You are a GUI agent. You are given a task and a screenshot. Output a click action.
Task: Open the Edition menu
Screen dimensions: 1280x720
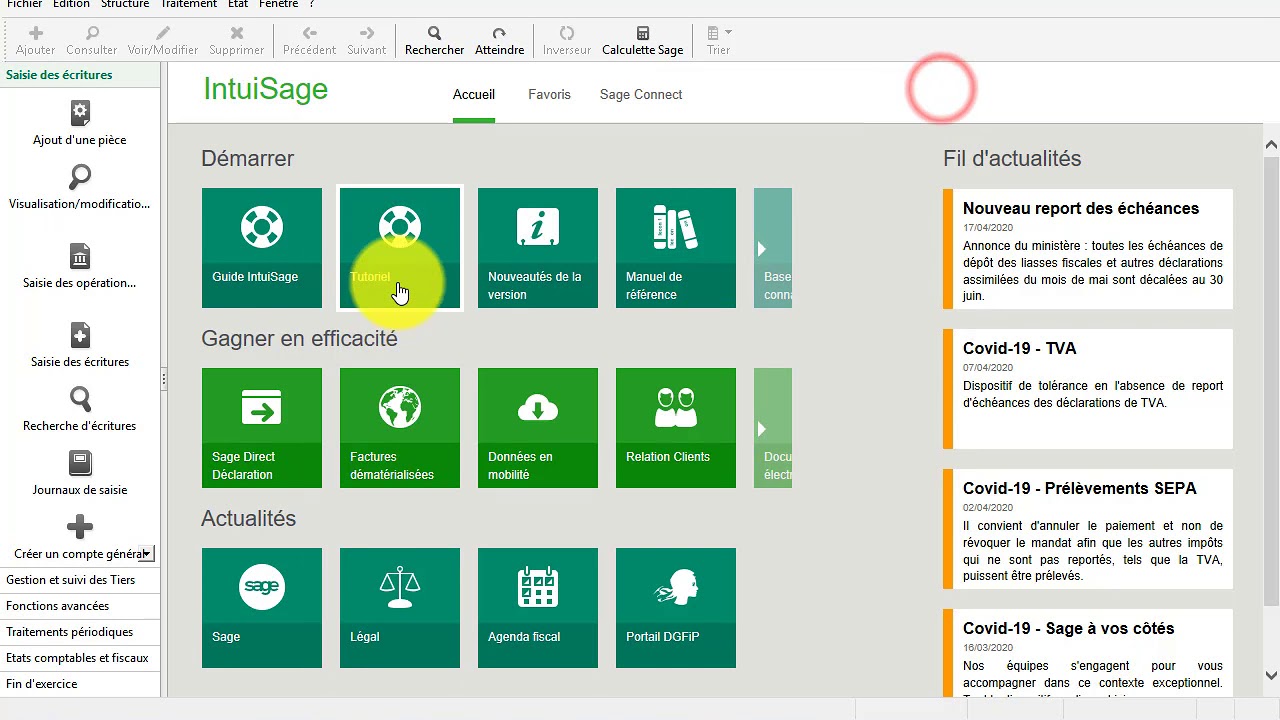click(x=71, y=4)
